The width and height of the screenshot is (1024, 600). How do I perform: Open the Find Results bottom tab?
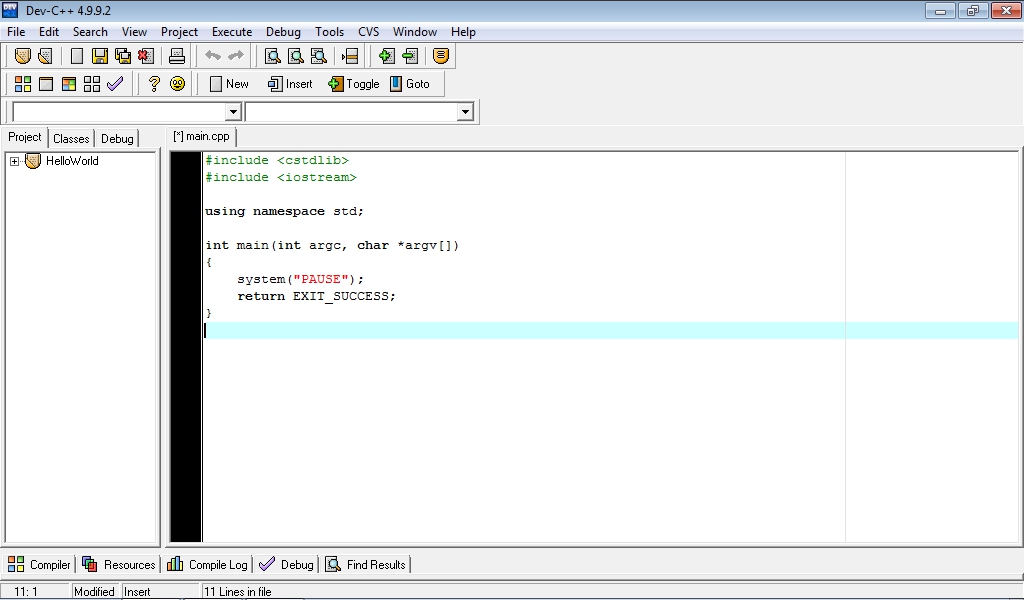click(x=366, y=565)
